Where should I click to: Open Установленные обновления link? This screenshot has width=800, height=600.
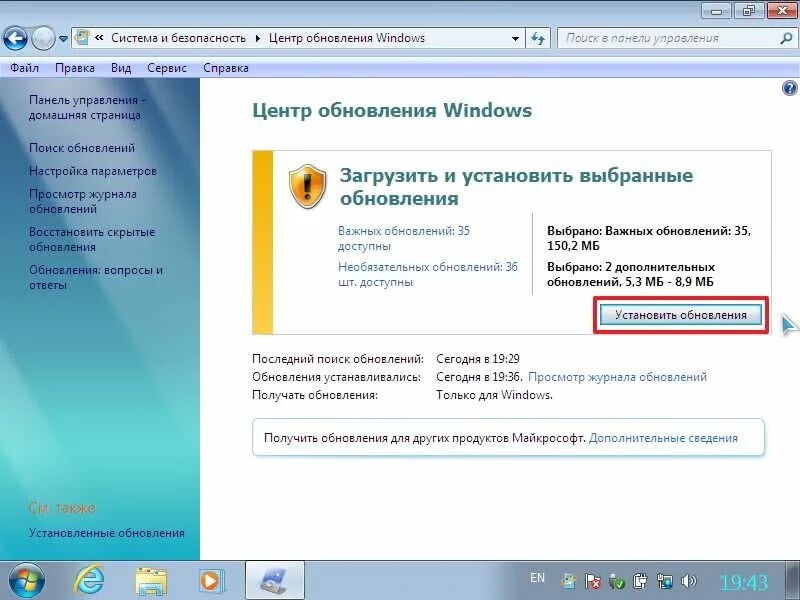tap(107, 533)
